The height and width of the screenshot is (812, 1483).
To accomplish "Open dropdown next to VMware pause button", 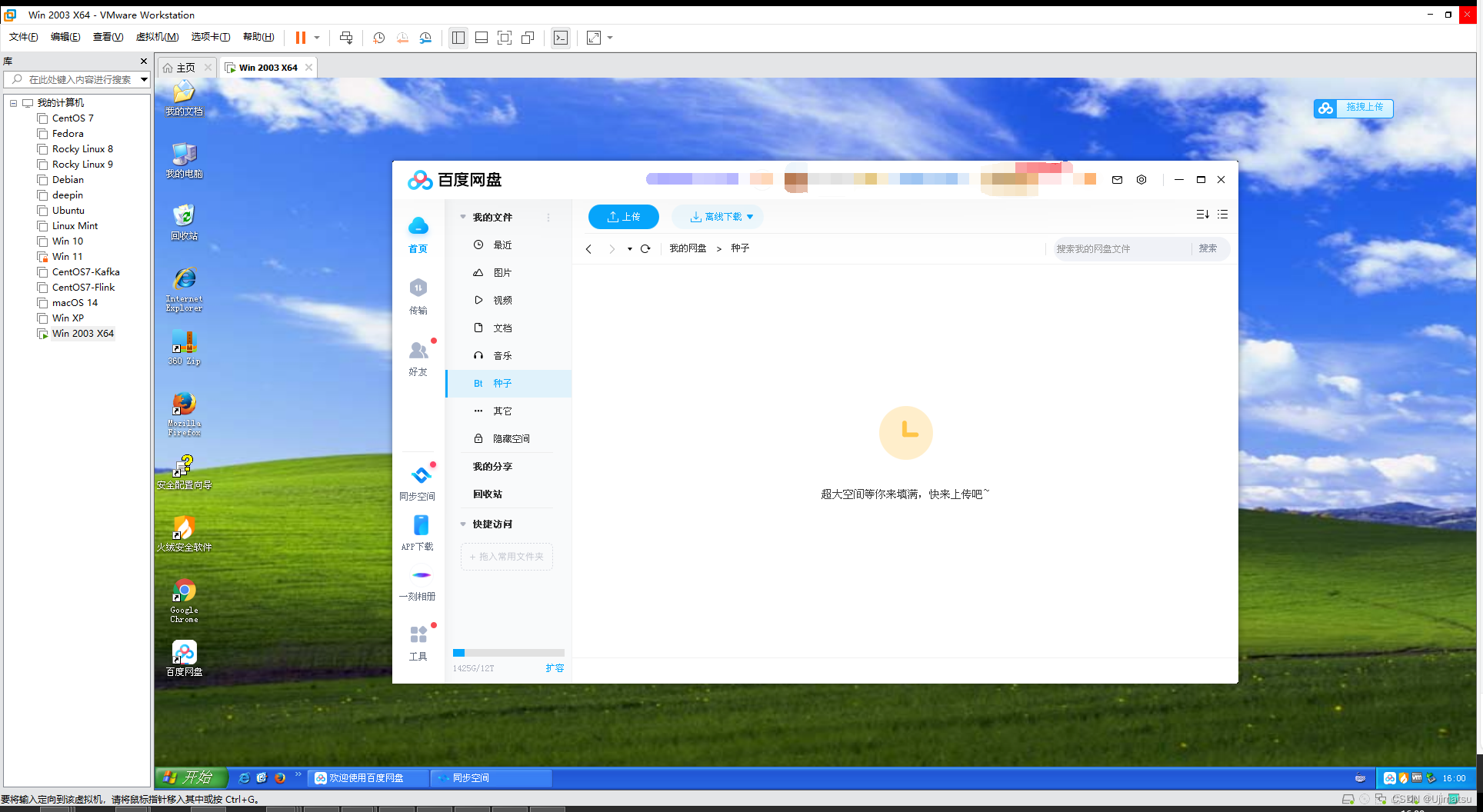I will [317, 38].
